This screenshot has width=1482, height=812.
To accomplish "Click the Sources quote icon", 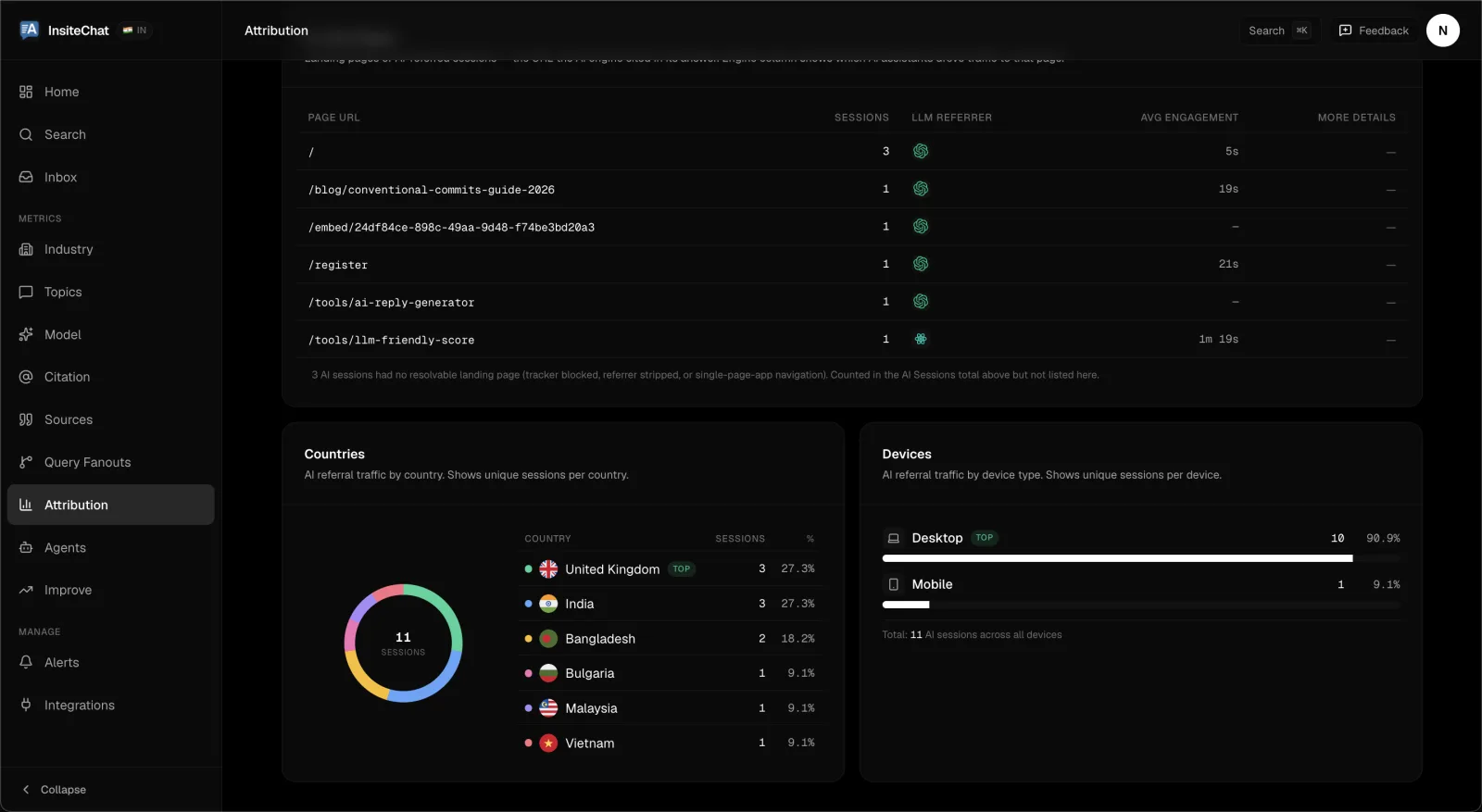I will pos(26,419).
